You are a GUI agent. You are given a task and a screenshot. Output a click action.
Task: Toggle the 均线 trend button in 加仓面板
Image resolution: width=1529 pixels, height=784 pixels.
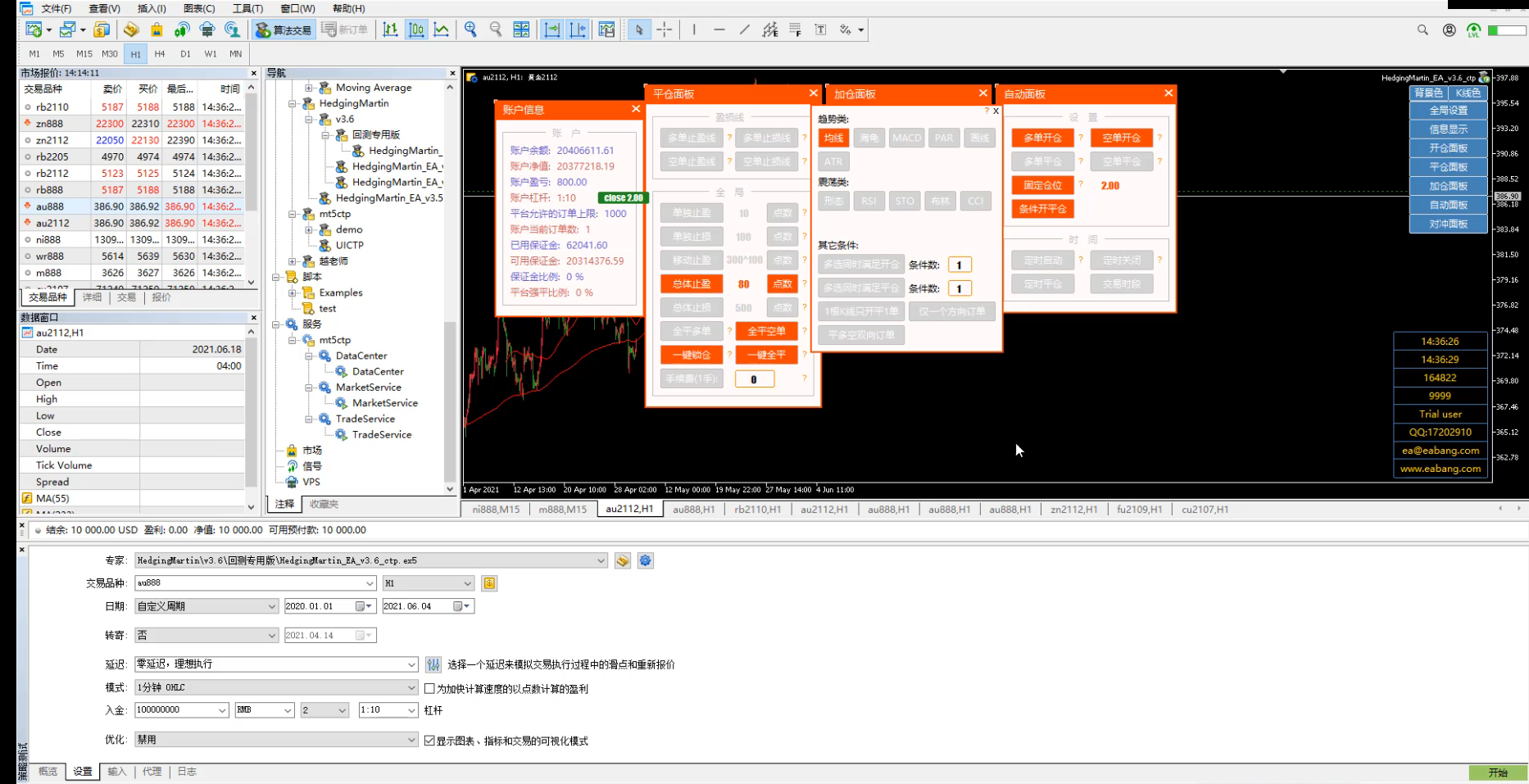tap(833, 138)
